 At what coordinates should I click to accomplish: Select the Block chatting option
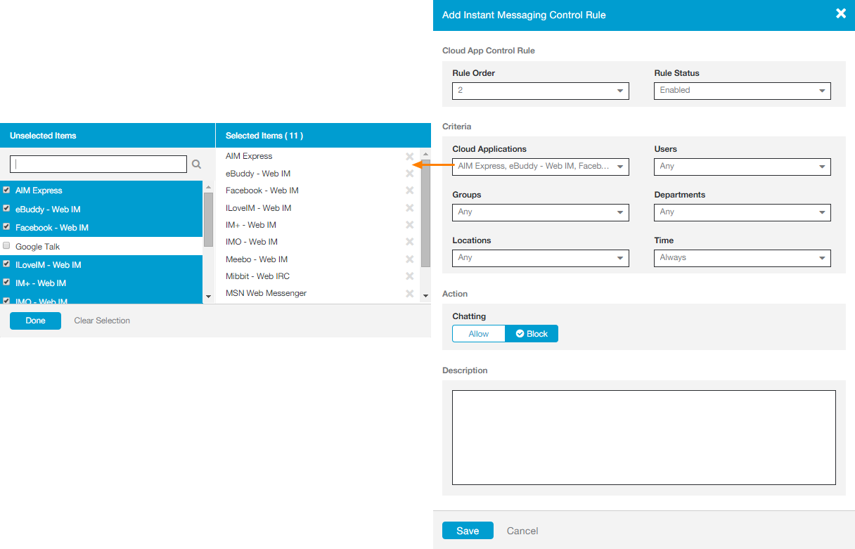pyautogui.click(x=531, y=334)
